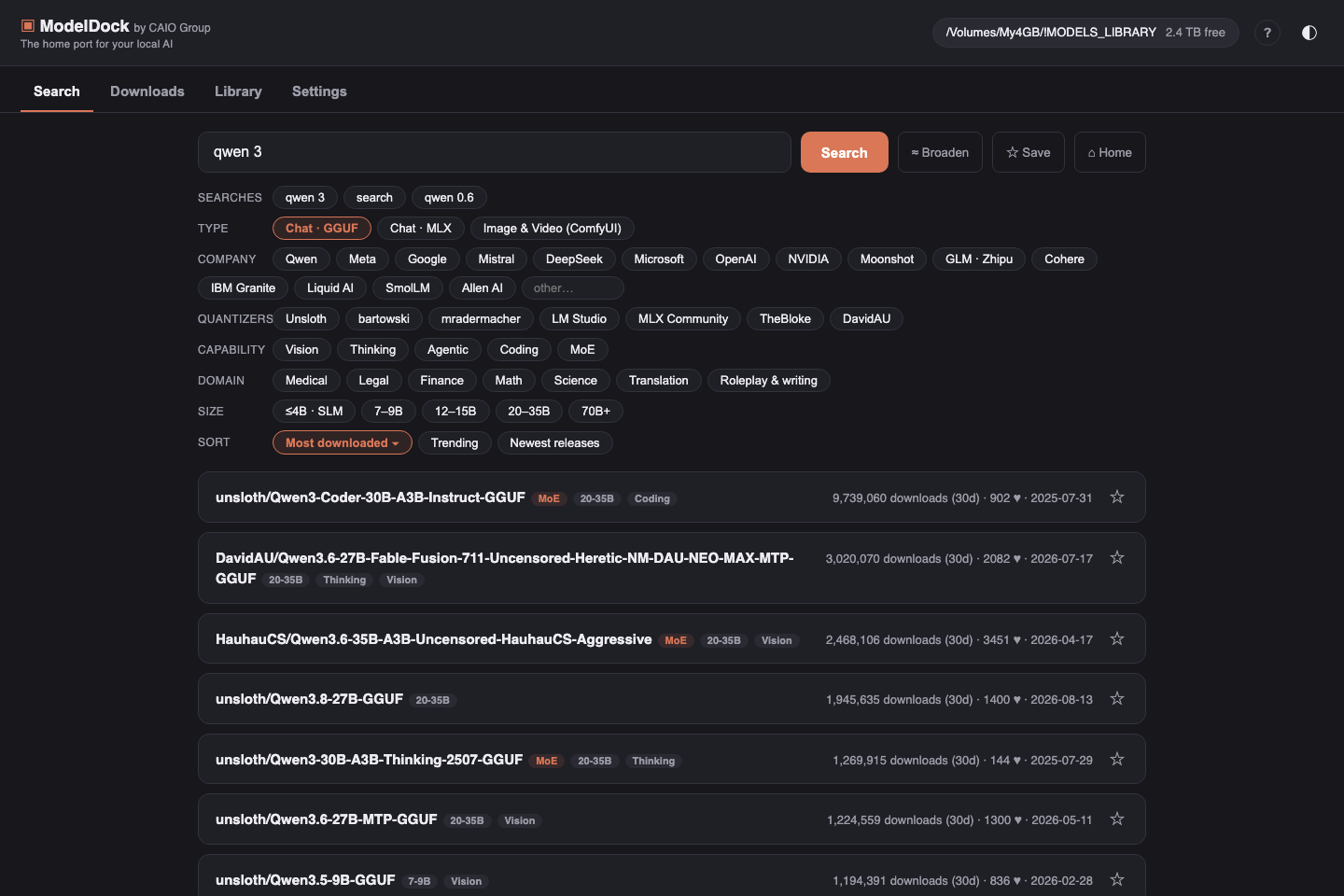The width and height of the screenshot is (1344, 896).
Task: Select the 7–9B size filter
Action: point(388,412)
